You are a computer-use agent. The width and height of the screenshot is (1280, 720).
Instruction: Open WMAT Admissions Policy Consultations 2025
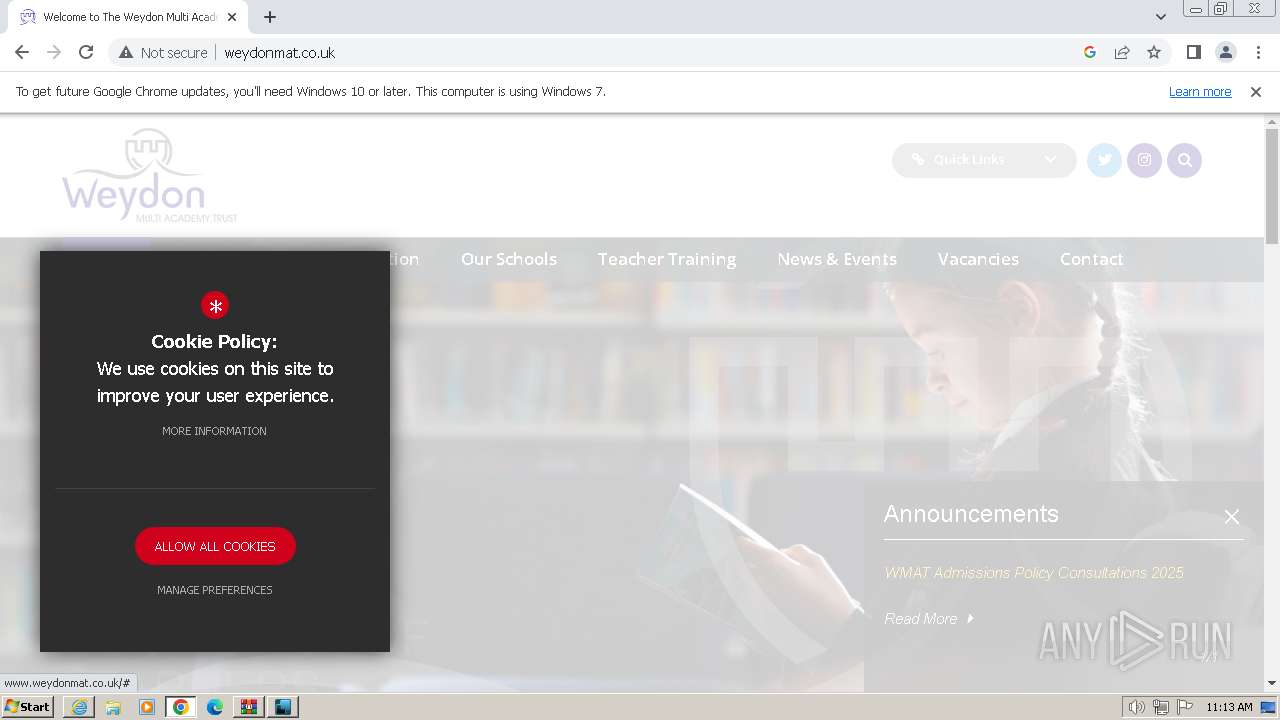(x=1034, y=573)
